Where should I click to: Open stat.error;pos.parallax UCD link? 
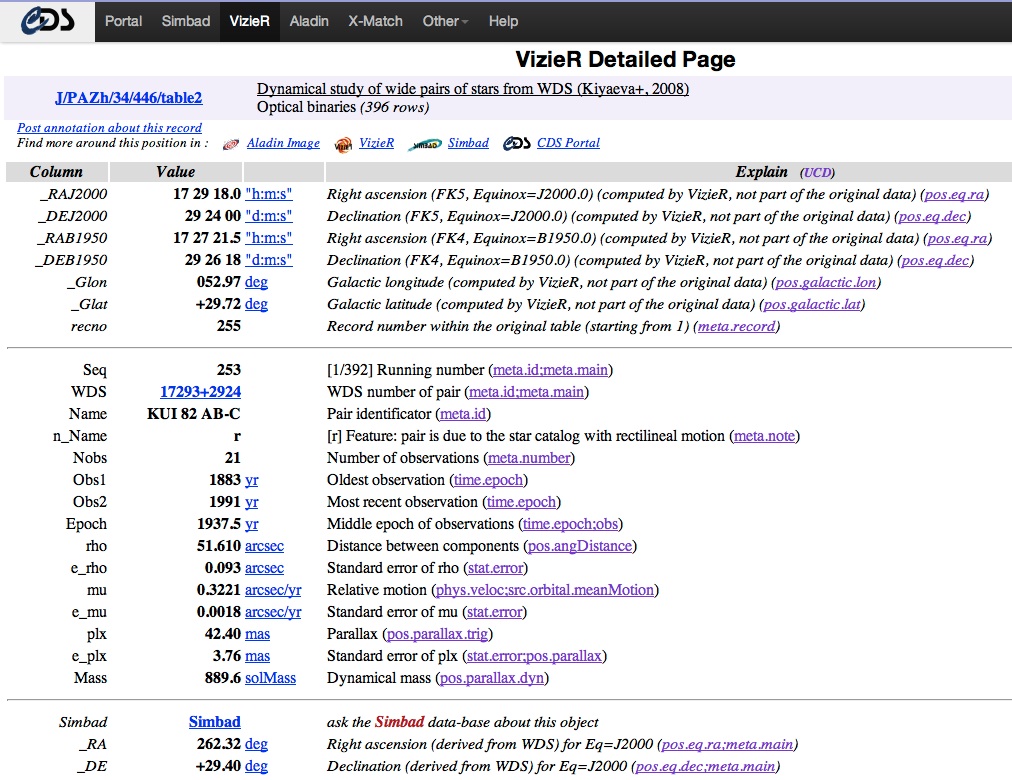click(534, 655)
